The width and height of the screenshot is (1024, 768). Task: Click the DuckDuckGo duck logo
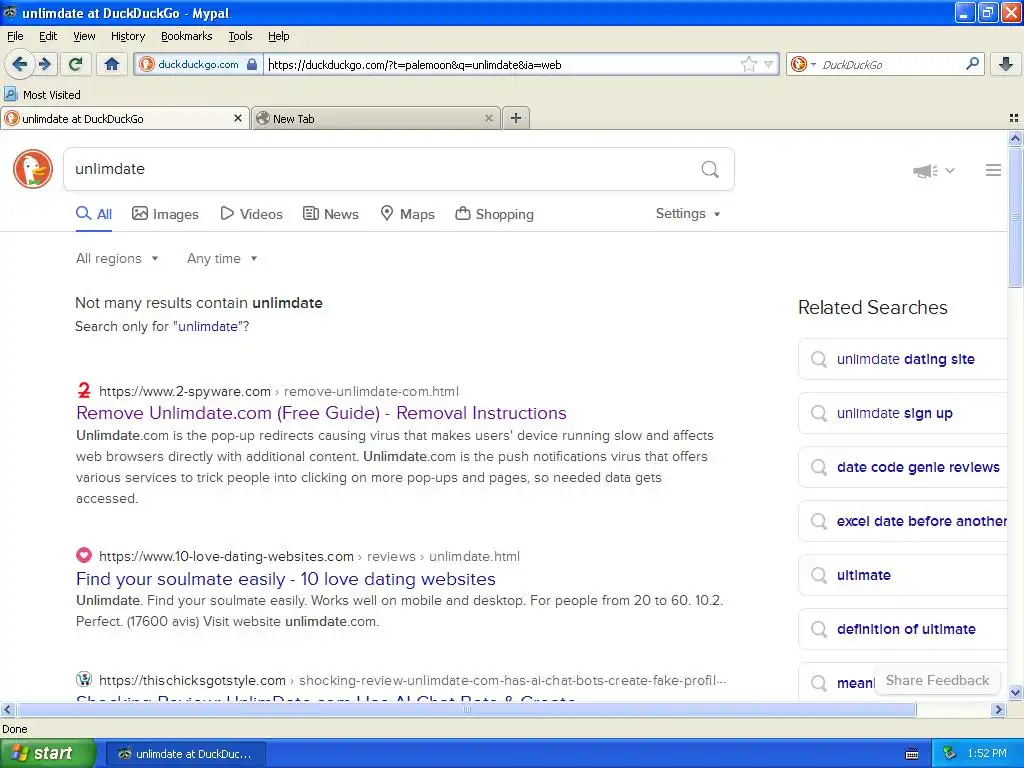pyautogui.click(x=33, y=169)
